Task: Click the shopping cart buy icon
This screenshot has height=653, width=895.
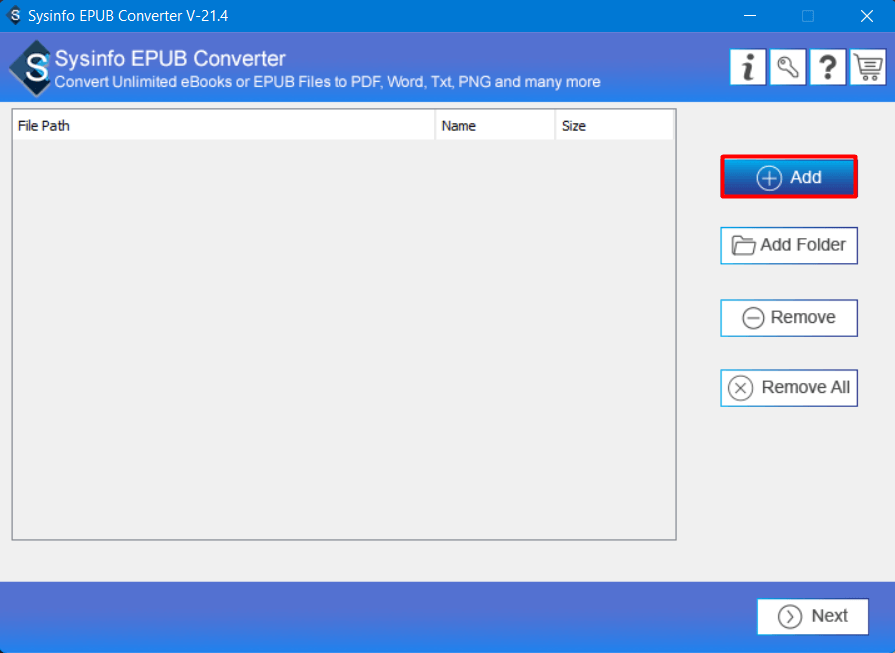Action: [x=868, y=67]
